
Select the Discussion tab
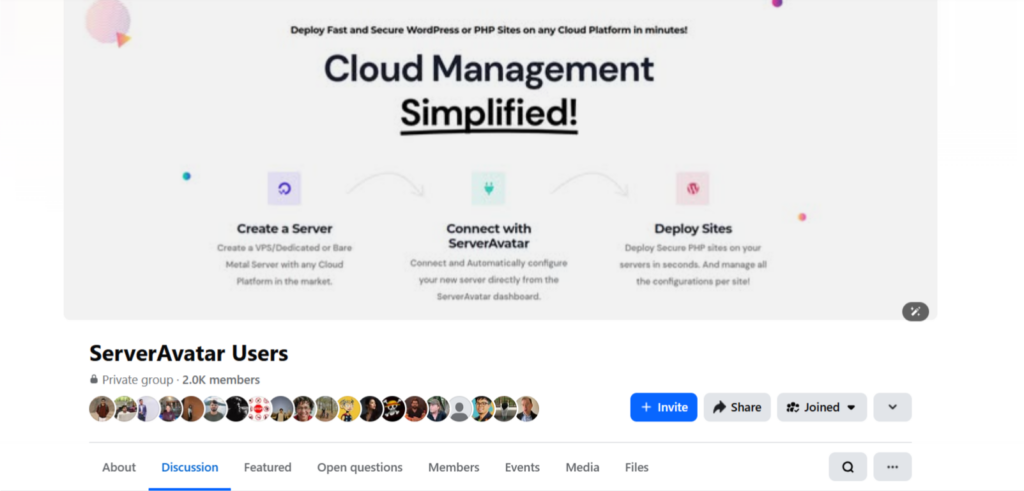[189, 467]
